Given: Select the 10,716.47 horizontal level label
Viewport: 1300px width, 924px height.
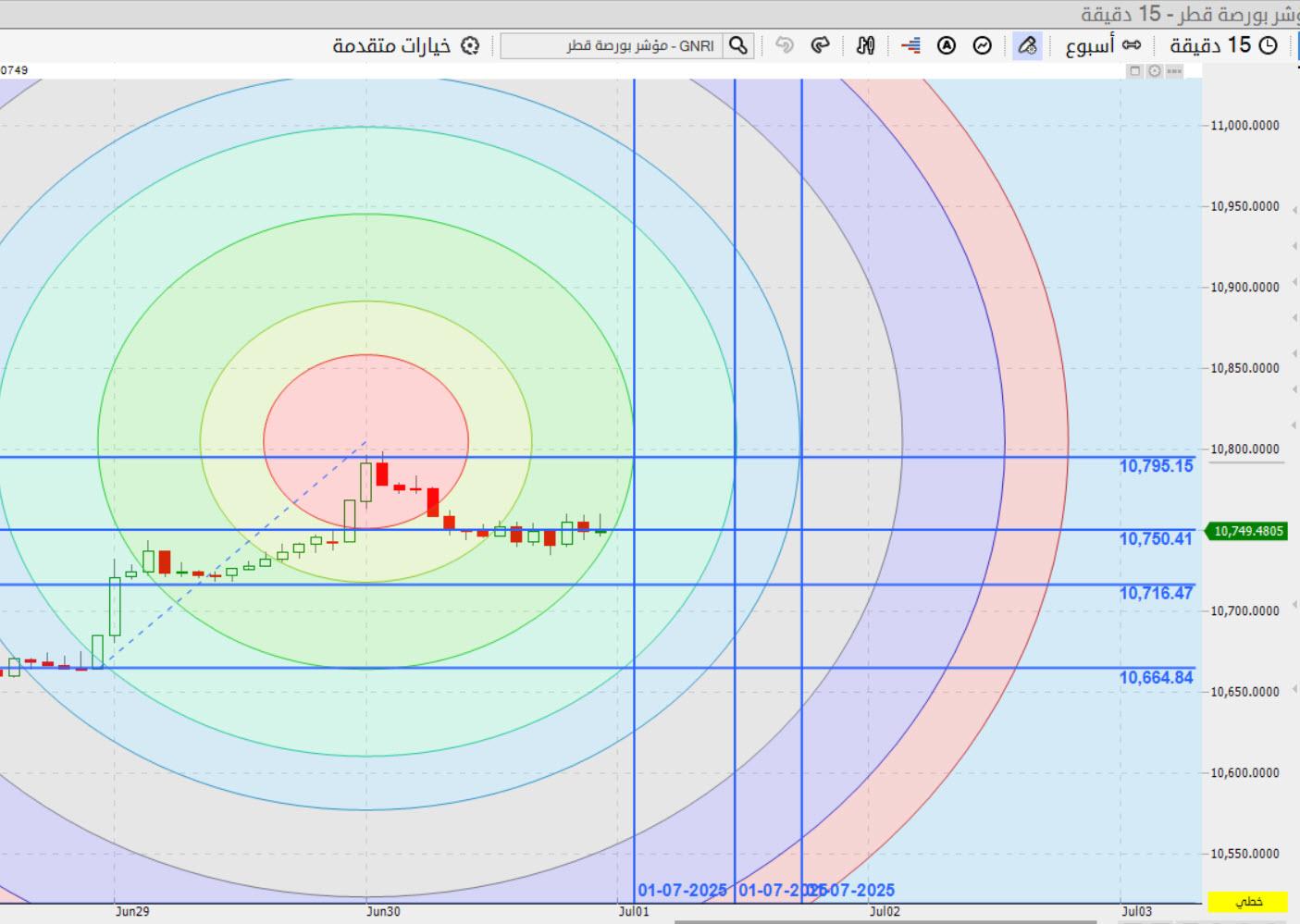Looking at the screenshot, I should coord(1156,593).
